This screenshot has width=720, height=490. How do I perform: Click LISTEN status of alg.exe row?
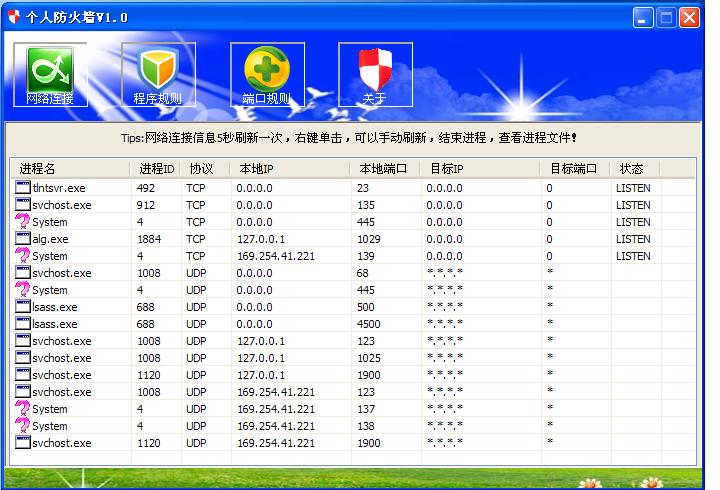pyautogui.click(x=633, y=239)
